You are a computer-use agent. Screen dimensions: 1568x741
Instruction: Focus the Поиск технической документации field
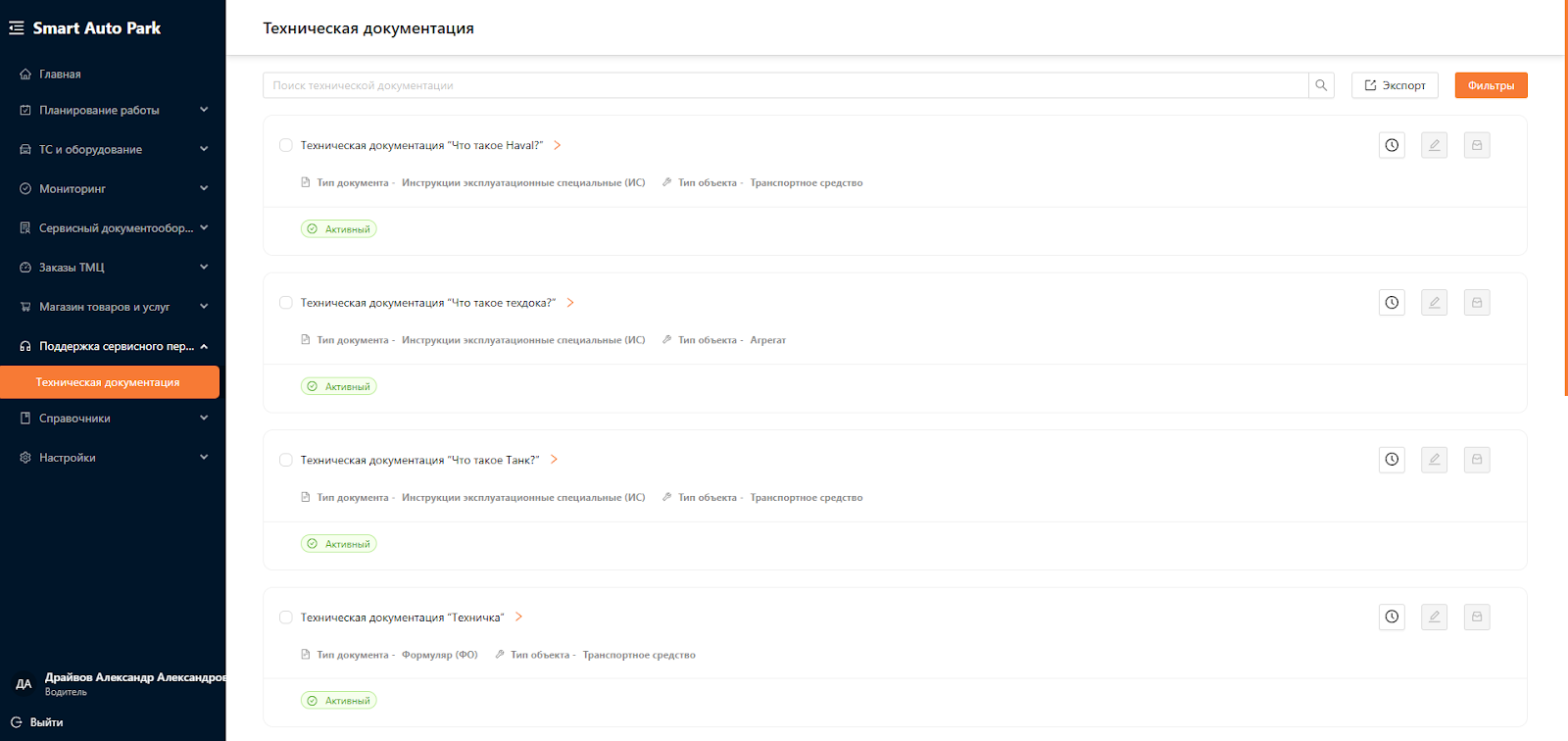786,85
